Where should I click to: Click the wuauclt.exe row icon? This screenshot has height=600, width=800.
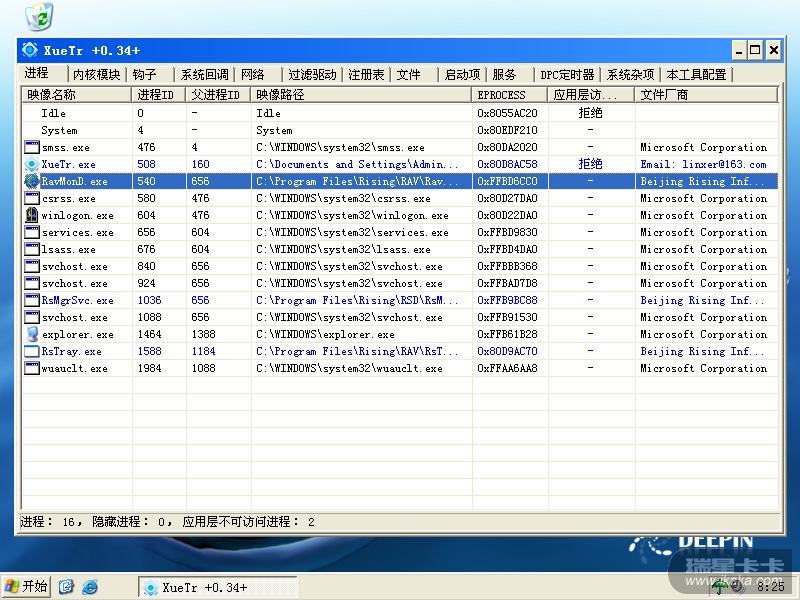pos(32,368)
